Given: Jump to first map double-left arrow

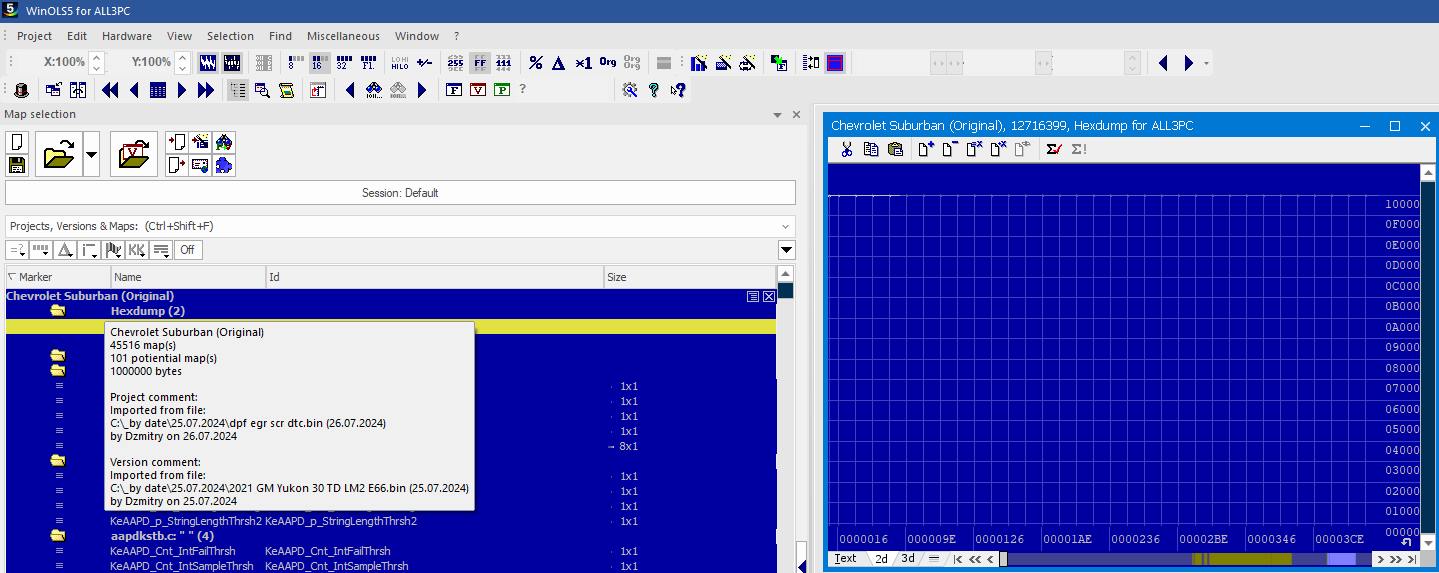Looking at the screenshot, I should [x=110, y=90].
